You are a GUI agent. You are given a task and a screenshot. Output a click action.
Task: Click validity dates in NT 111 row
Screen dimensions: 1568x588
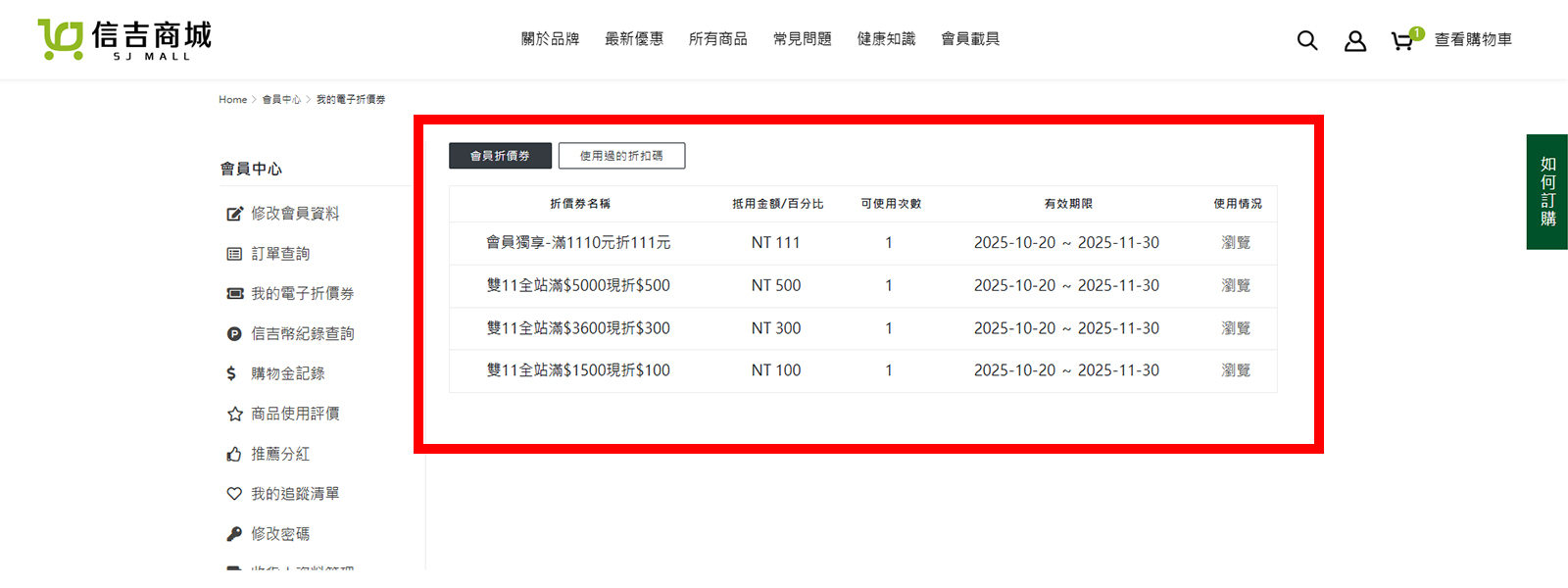(1066, 243)
